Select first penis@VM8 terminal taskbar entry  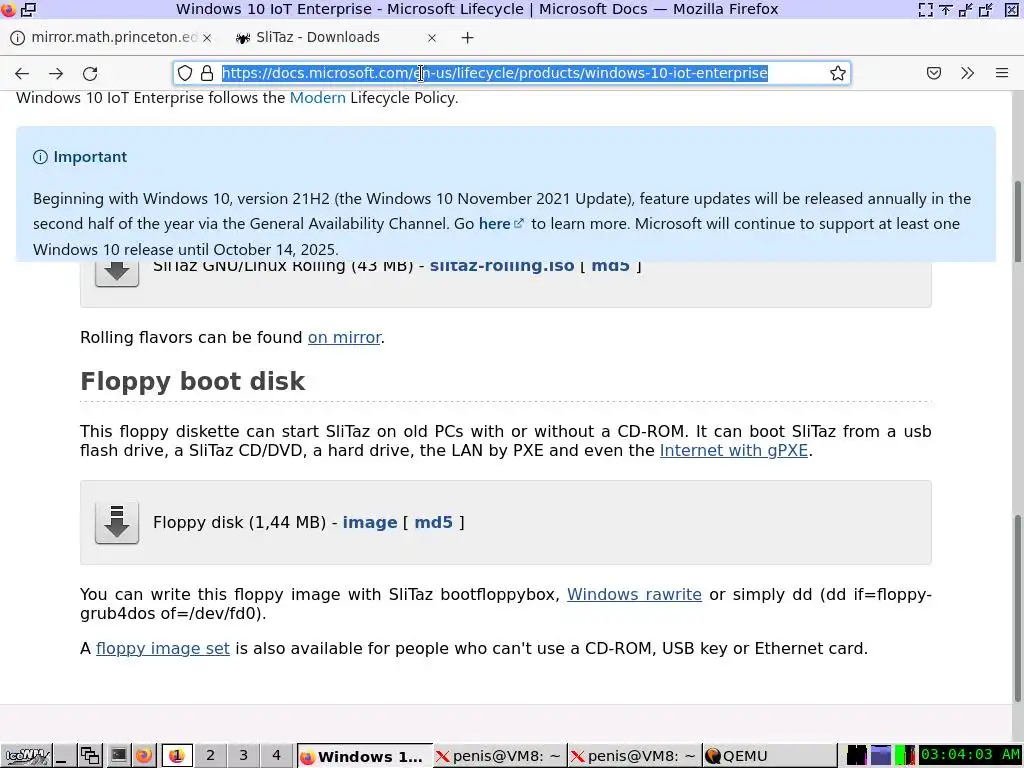(500, 756)
